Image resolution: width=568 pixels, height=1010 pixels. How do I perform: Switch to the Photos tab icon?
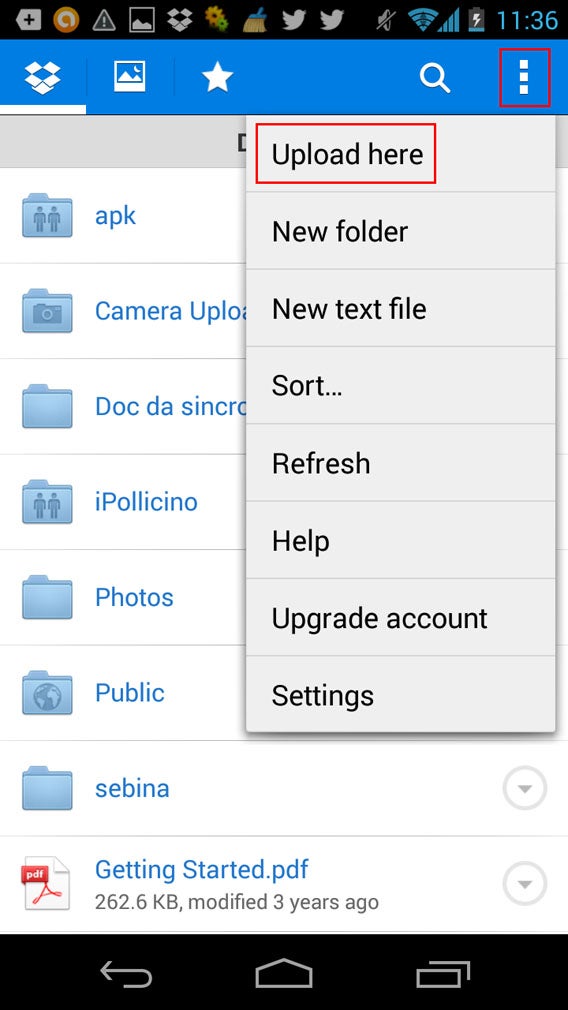pos(129,77)
